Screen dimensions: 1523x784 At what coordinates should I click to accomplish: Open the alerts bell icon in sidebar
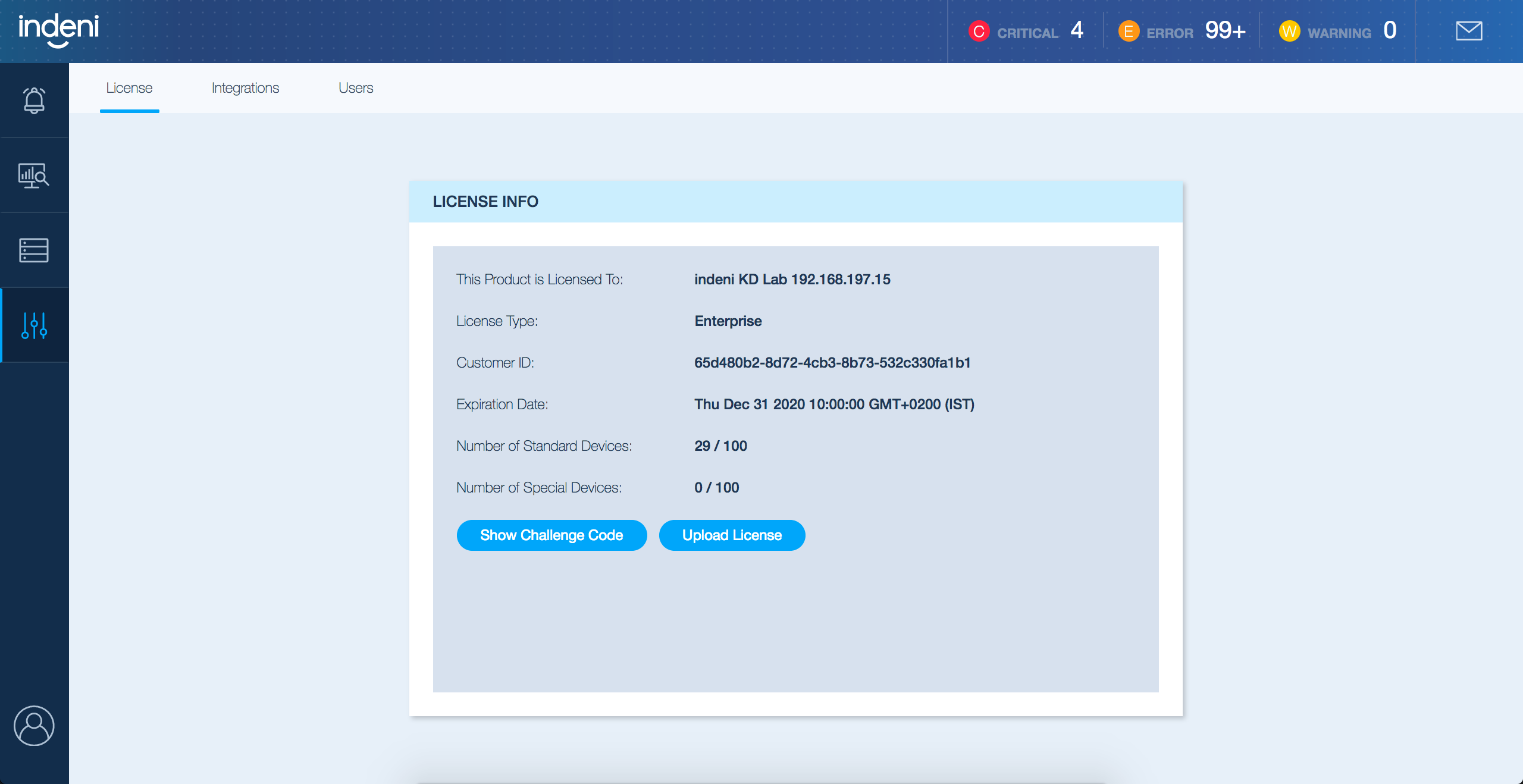pos(34,100)
